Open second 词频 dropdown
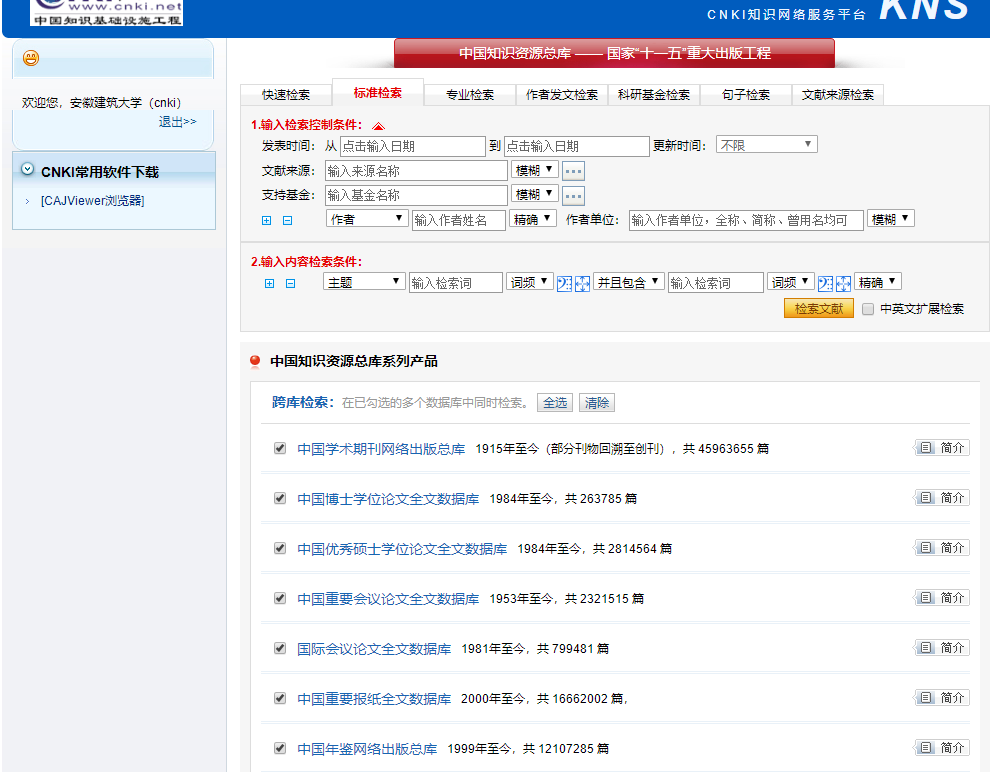The image size is (990, 772). (790, 282)
